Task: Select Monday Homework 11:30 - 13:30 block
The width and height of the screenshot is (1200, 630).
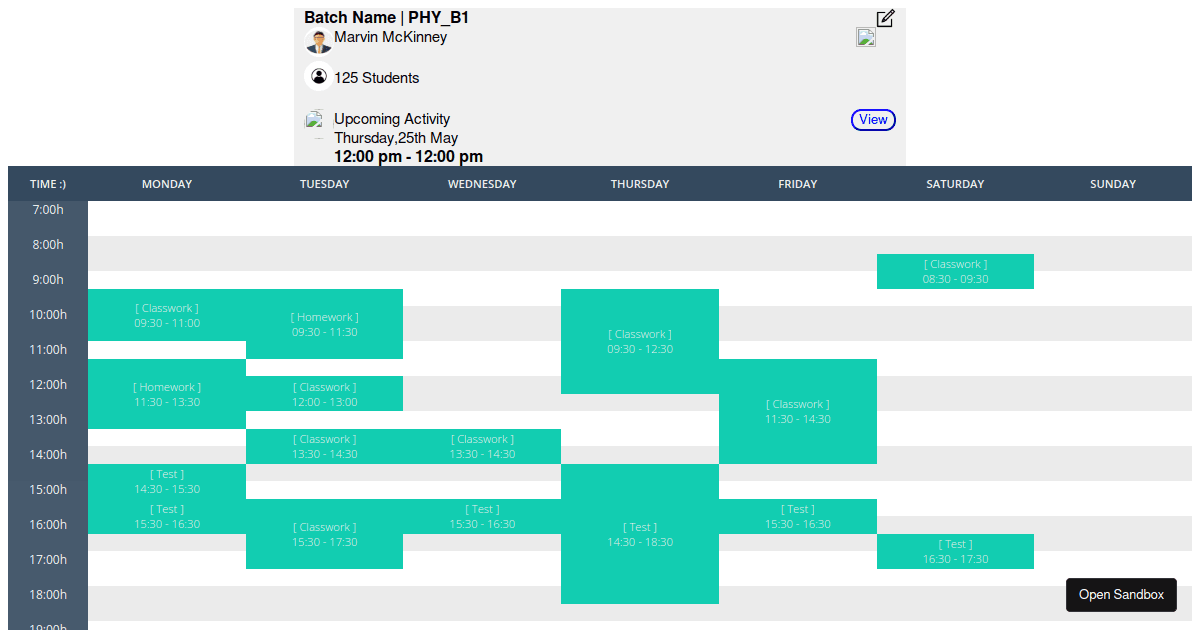Action: pyautogui.click(x=167, y=394)
